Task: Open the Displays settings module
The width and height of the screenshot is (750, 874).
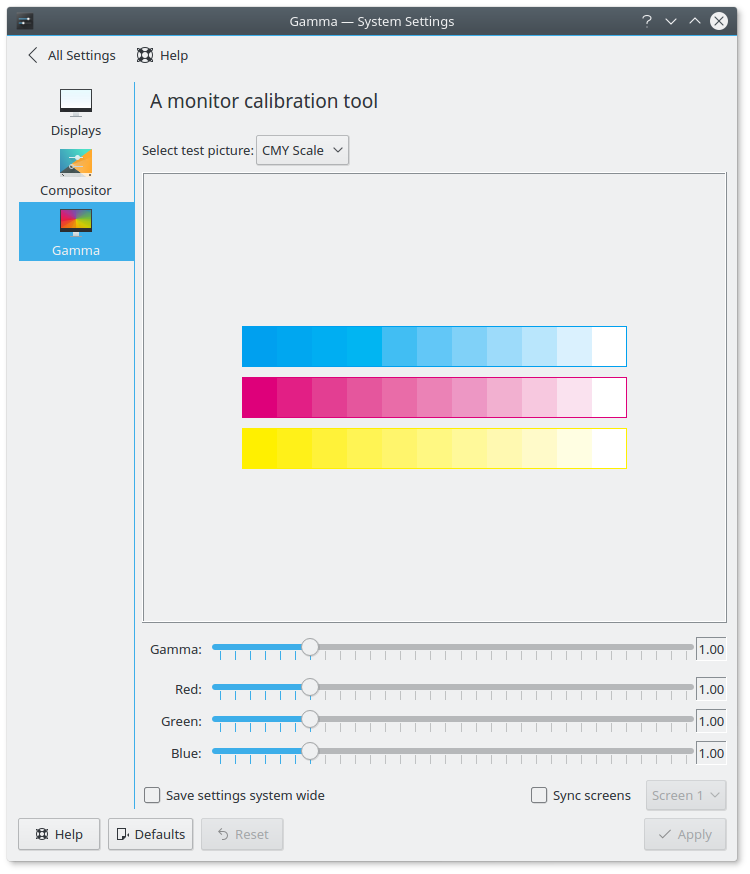Action: pyautogui.click(x=76, y=112)
